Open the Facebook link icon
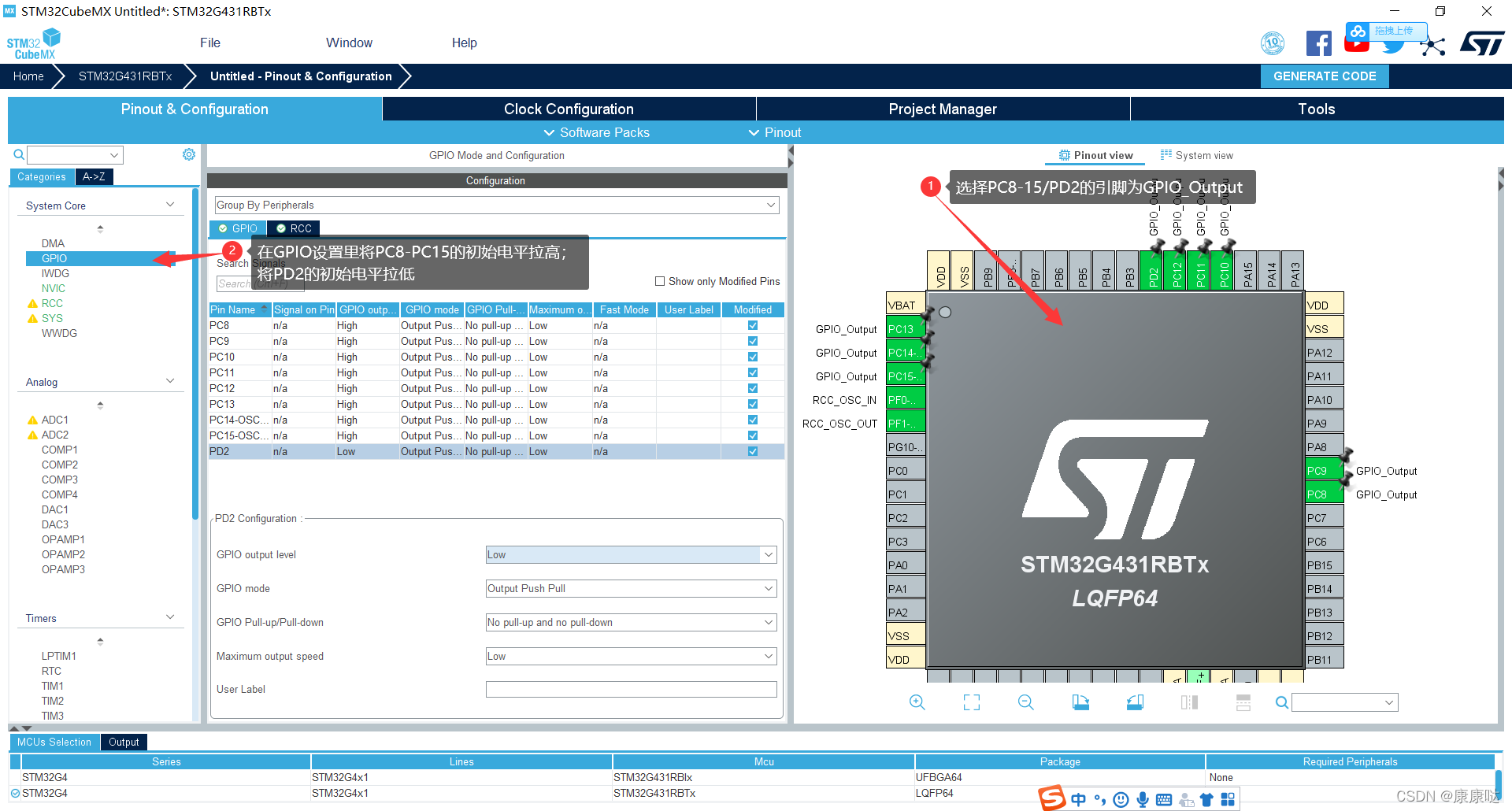Viewport: 1512px width, 811px height. (1318, 43)
